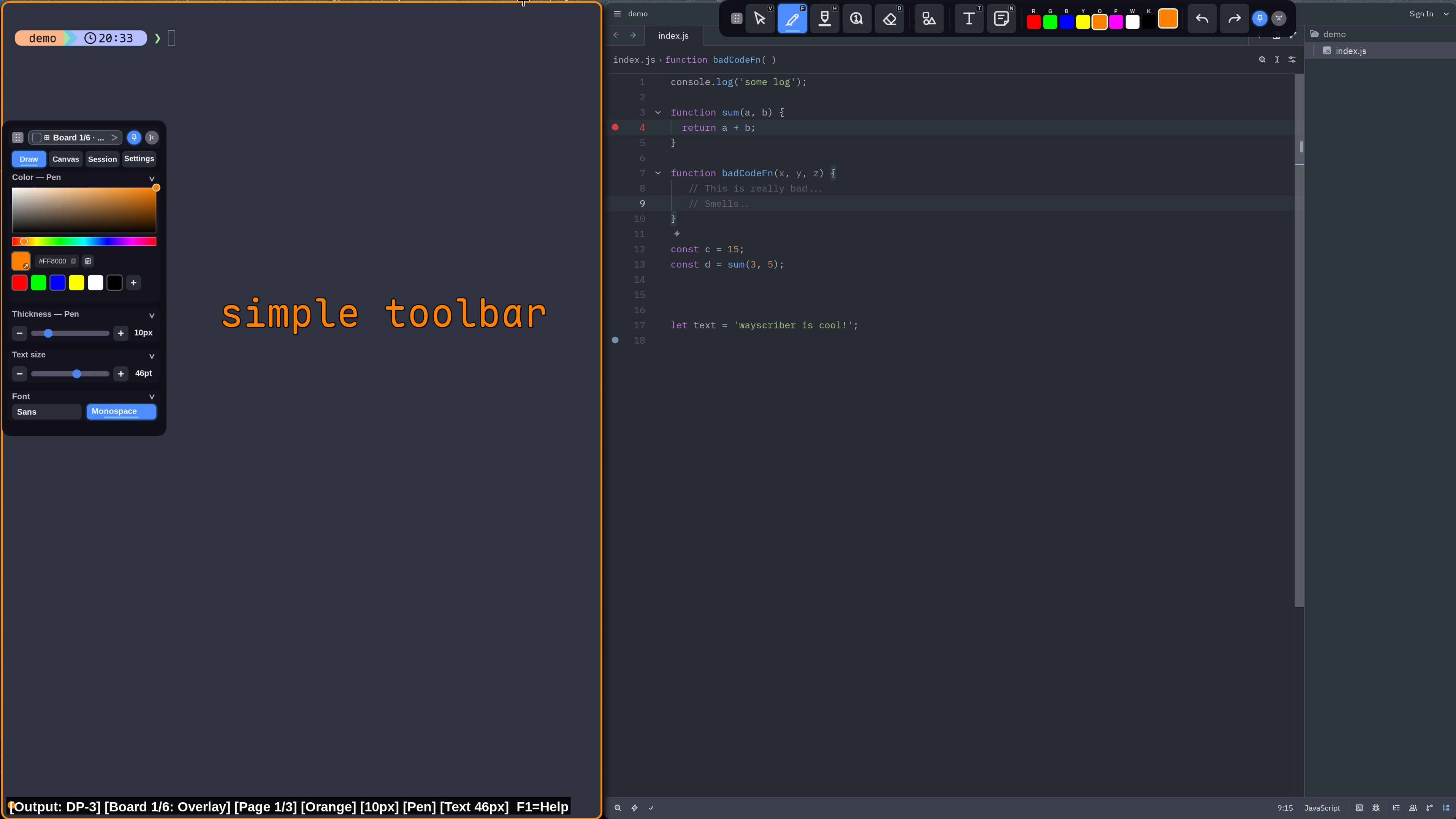Switch to the Settings tab
The height and width of the screenshot is (819, 1456).
[139, 159]
